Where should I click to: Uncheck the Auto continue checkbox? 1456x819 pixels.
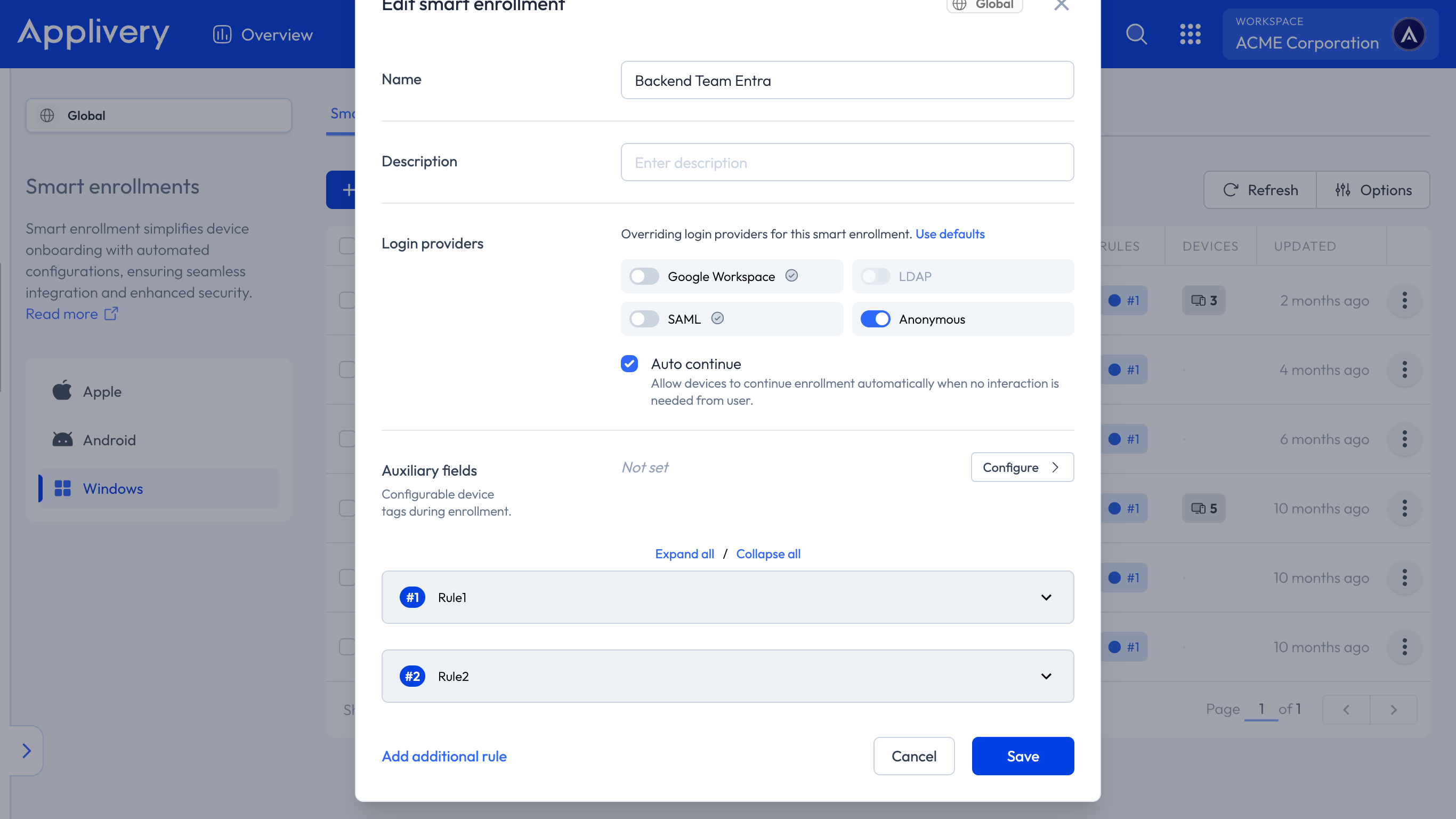[629, 364]
